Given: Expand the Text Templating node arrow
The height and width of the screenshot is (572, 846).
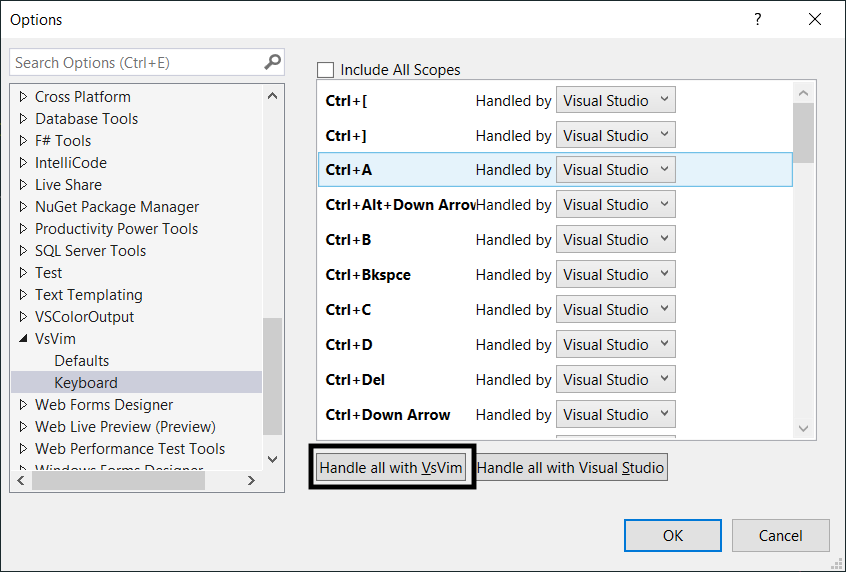Looking at the screenshot, I should tap(23, 295).
